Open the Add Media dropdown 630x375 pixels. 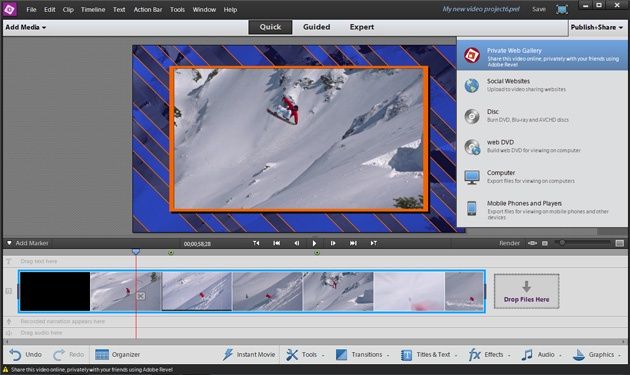[x=26, y=27]
